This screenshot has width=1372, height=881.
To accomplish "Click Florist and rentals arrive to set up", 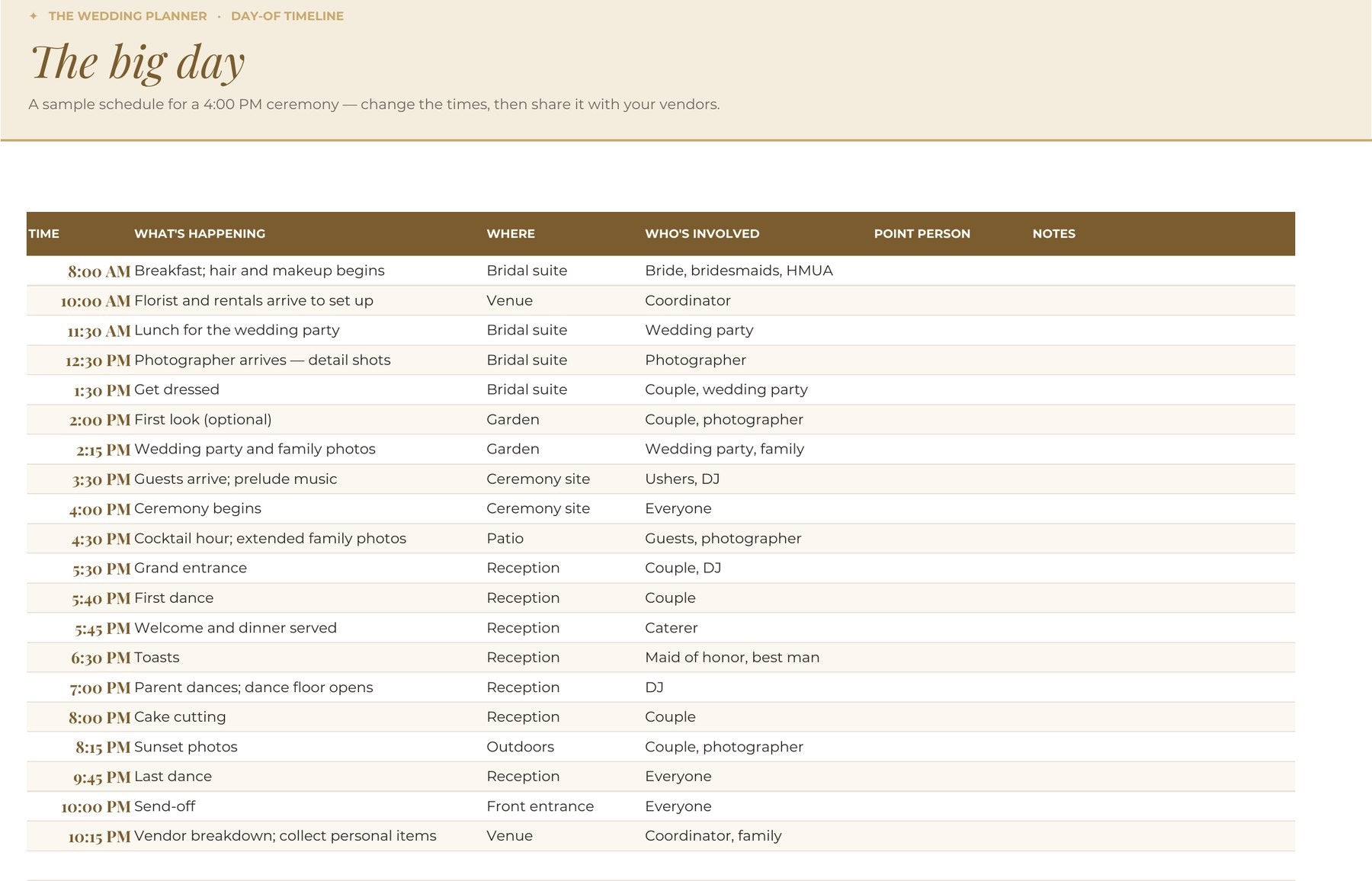I will (x=254, y=300).
